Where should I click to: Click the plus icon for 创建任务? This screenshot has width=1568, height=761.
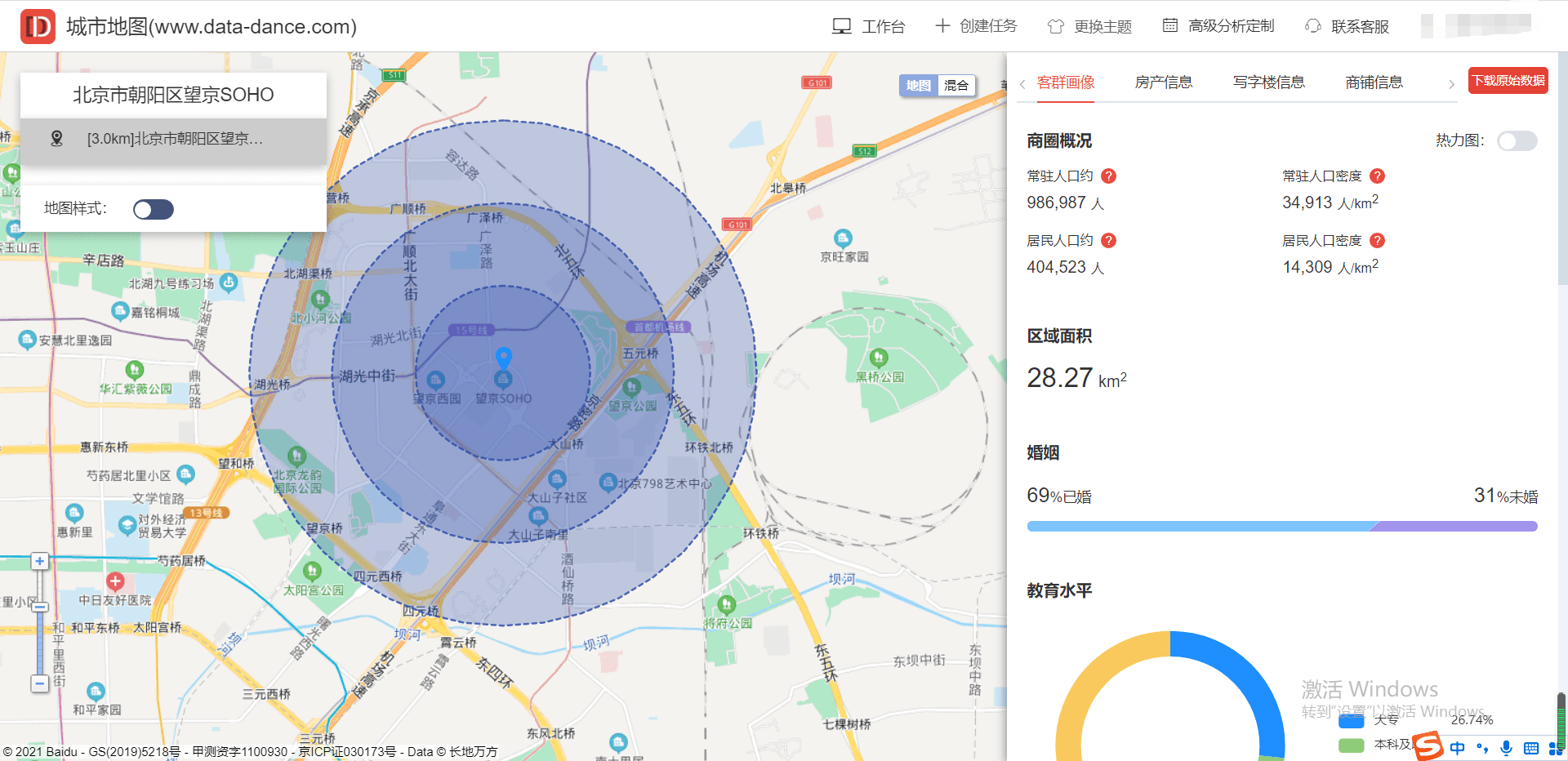click(x=942, y=25)
